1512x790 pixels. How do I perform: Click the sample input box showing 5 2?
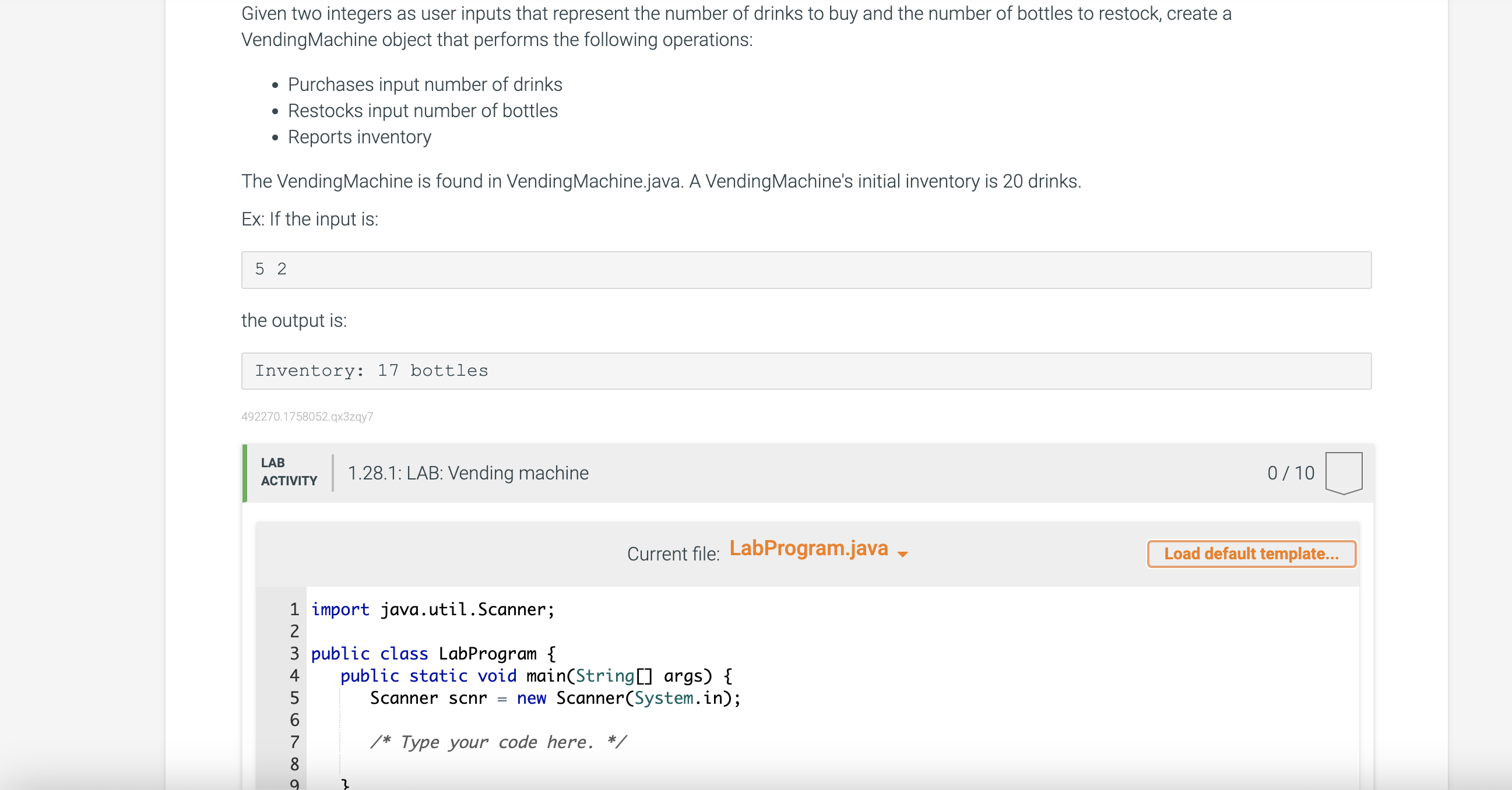click(806, 270)
